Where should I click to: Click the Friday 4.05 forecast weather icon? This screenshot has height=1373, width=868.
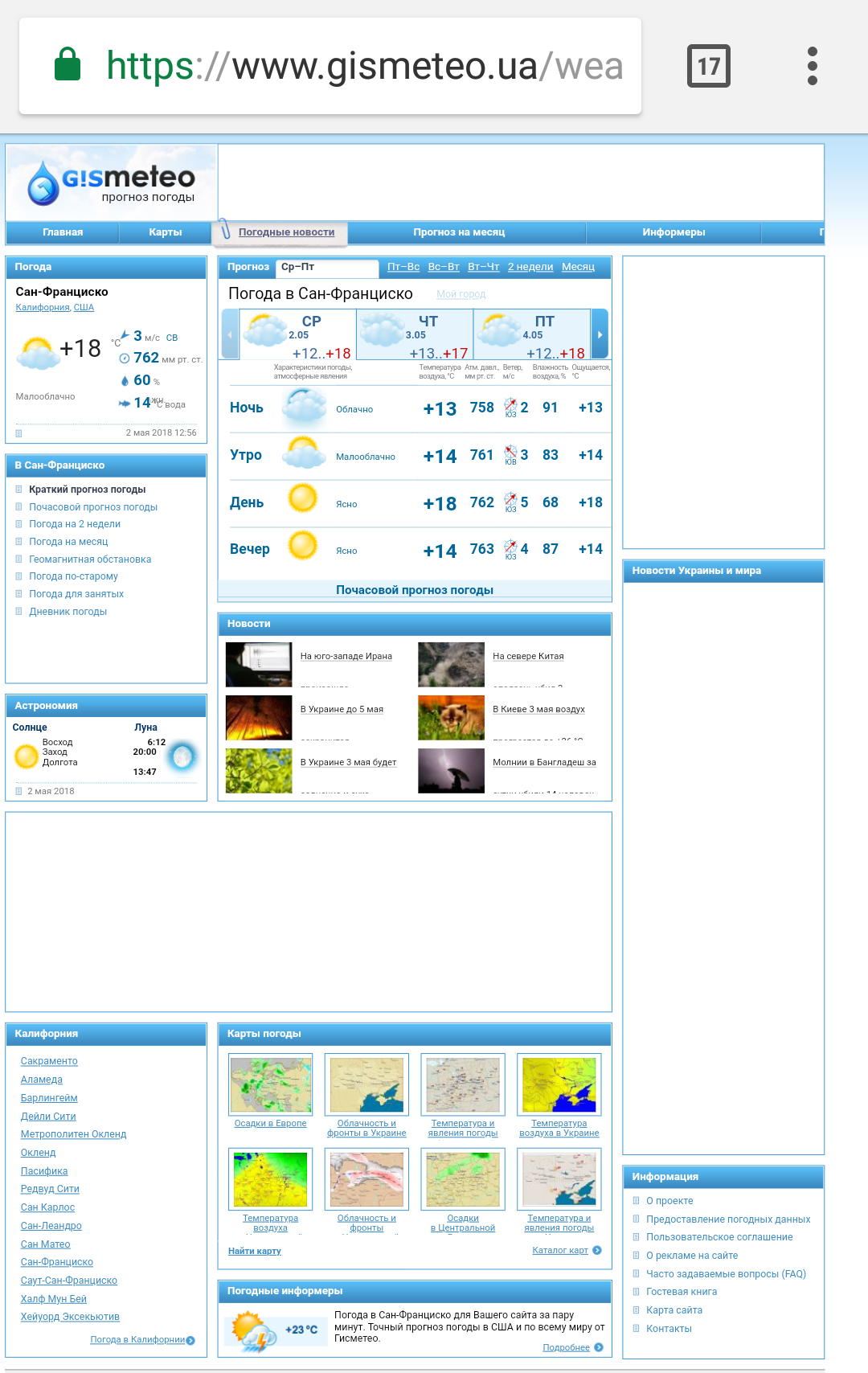pos(499,330)
